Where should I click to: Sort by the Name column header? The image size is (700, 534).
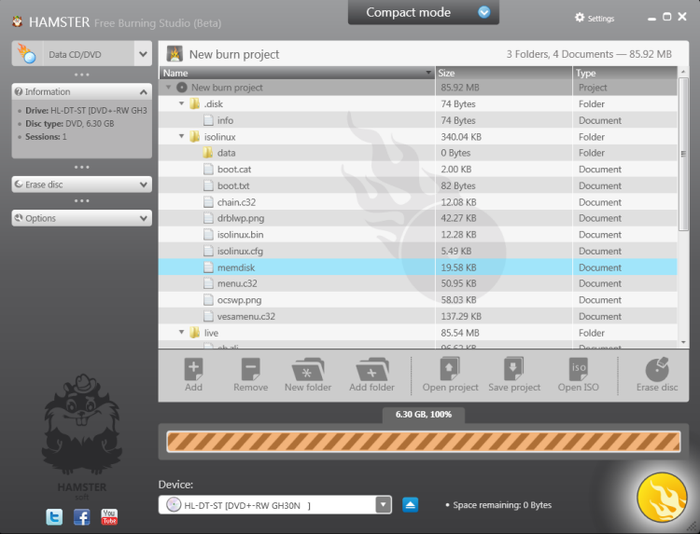pyautogui.click(x=297, y=73)
